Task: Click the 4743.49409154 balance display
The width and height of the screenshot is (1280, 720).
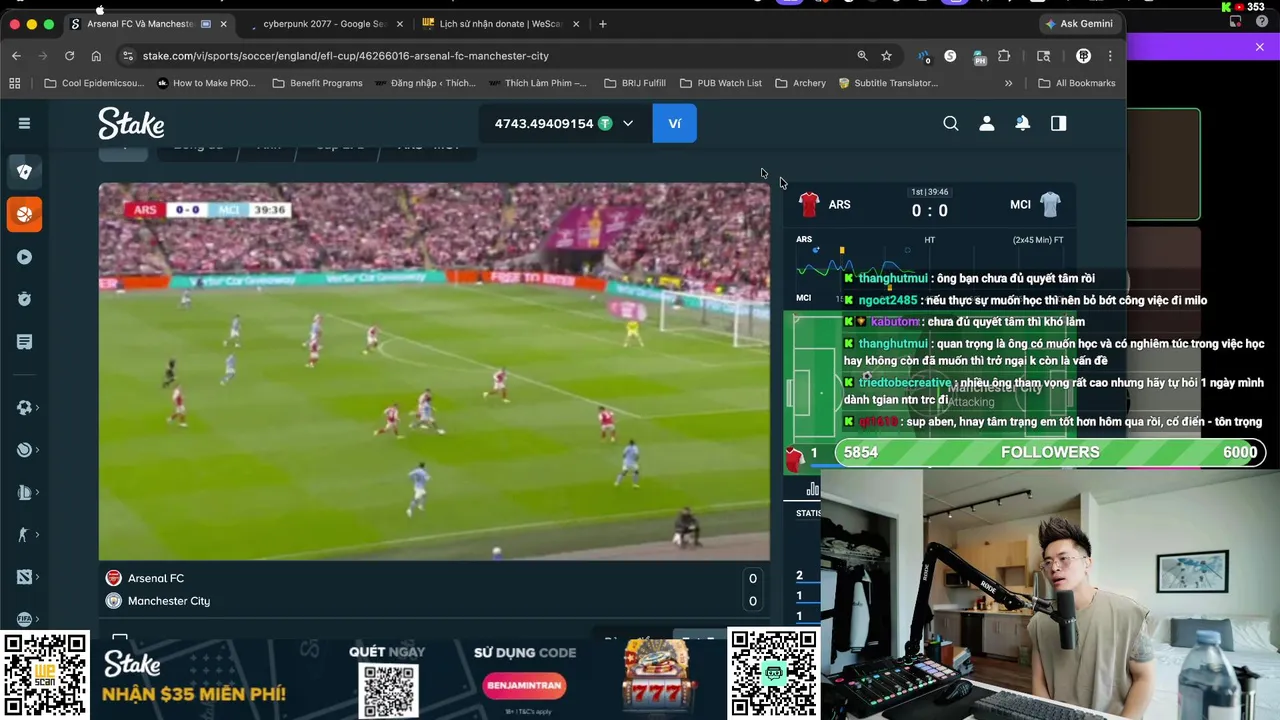Action: tap(544, 123)
